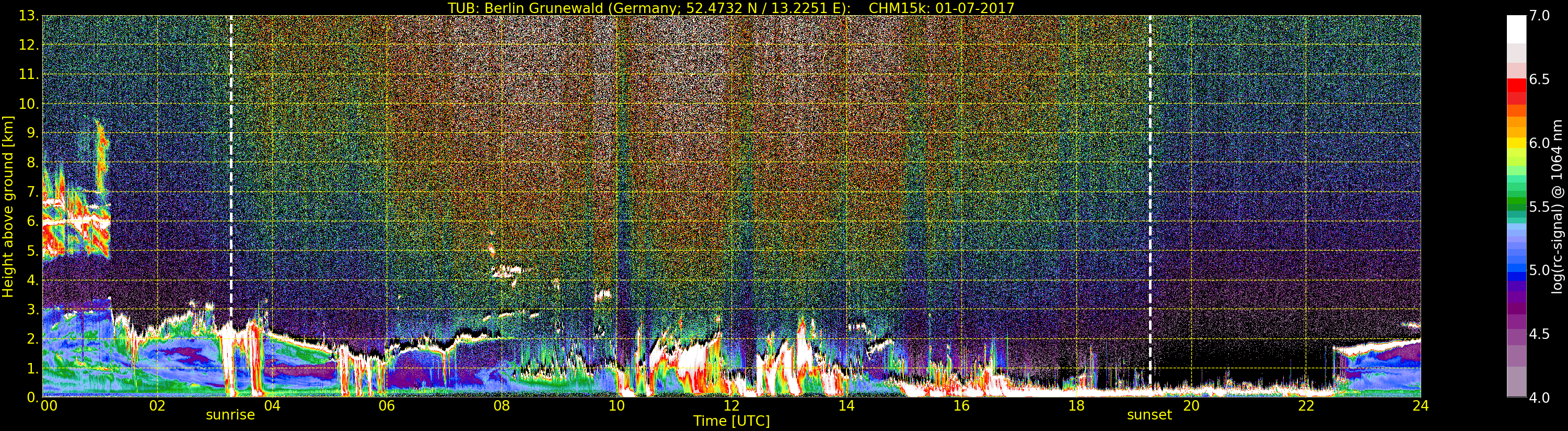Click the 'sunset' label below the time axis

pyautogui.click(x=1149, y=415)
